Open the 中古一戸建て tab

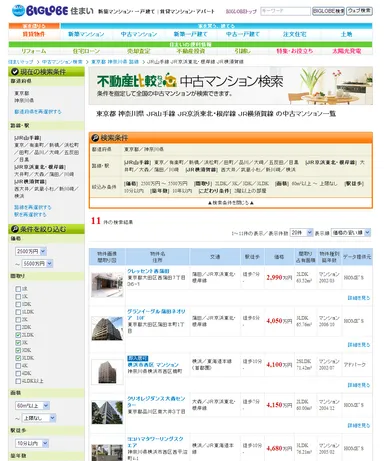[243, 34]
